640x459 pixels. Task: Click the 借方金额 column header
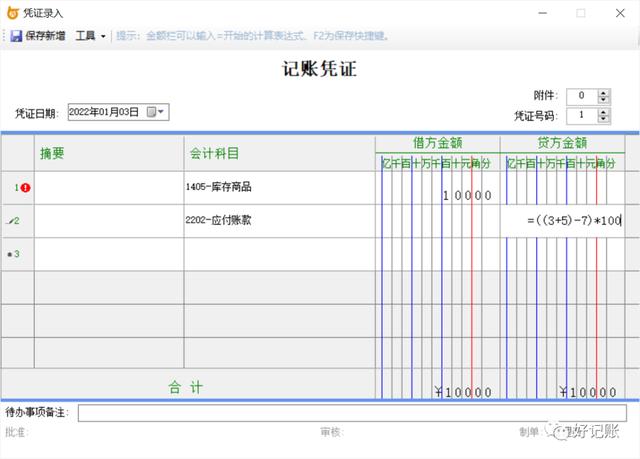click(x=438, y=143)
